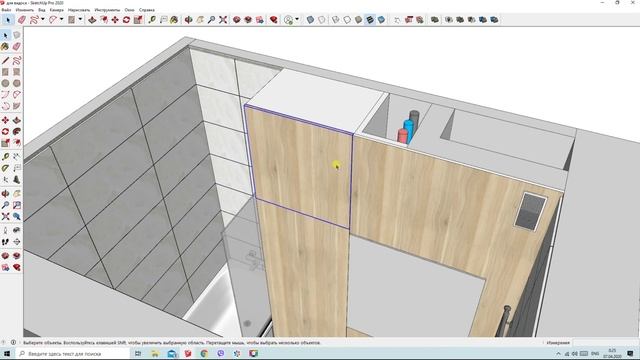The width and height of the screenshot is (640, 360).
Task: Activate the Move tool in top toolbar
Action: click(115, 20)
